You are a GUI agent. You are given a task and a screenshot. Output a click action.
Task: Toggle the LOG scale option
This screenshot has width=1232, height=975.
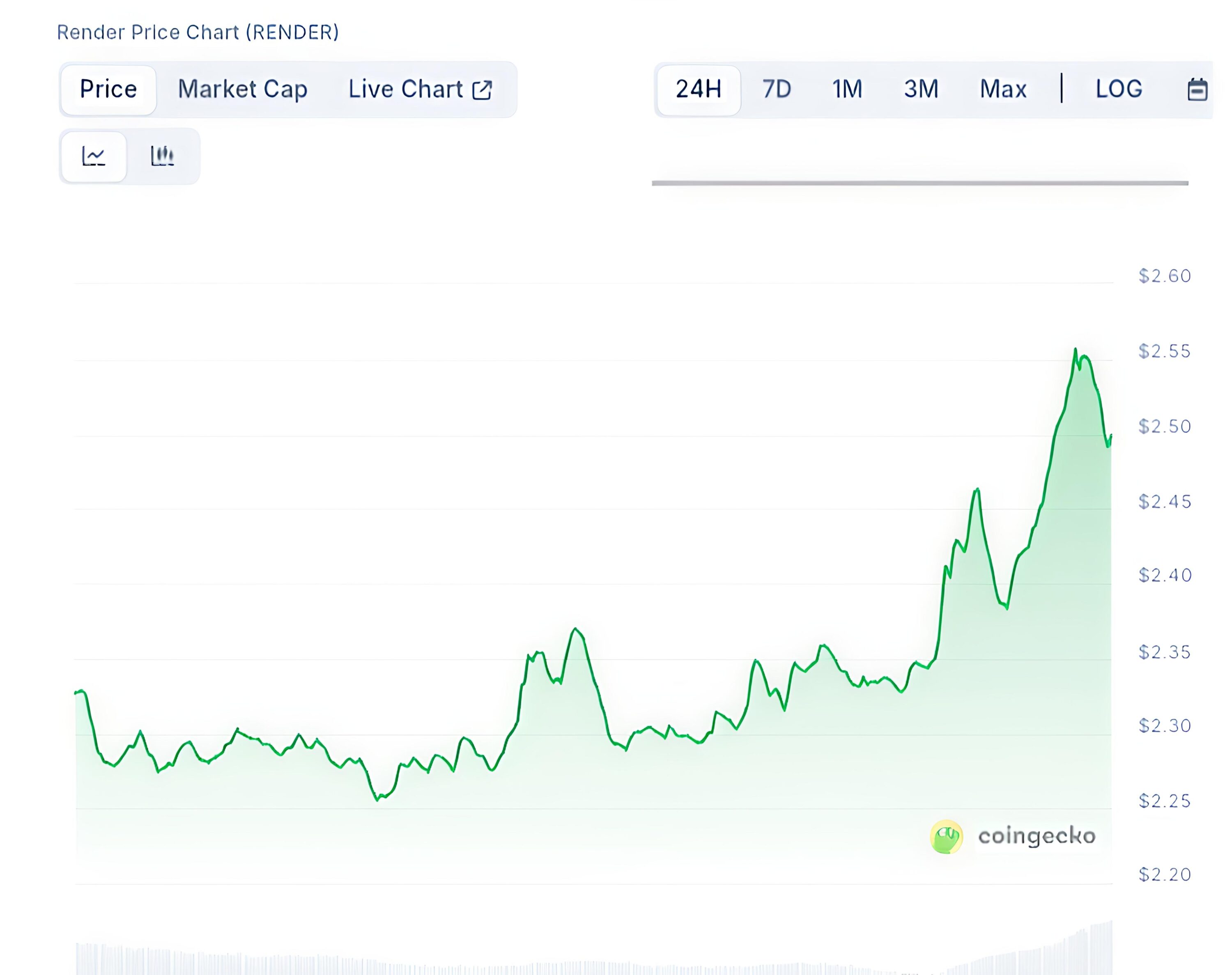1119,89
